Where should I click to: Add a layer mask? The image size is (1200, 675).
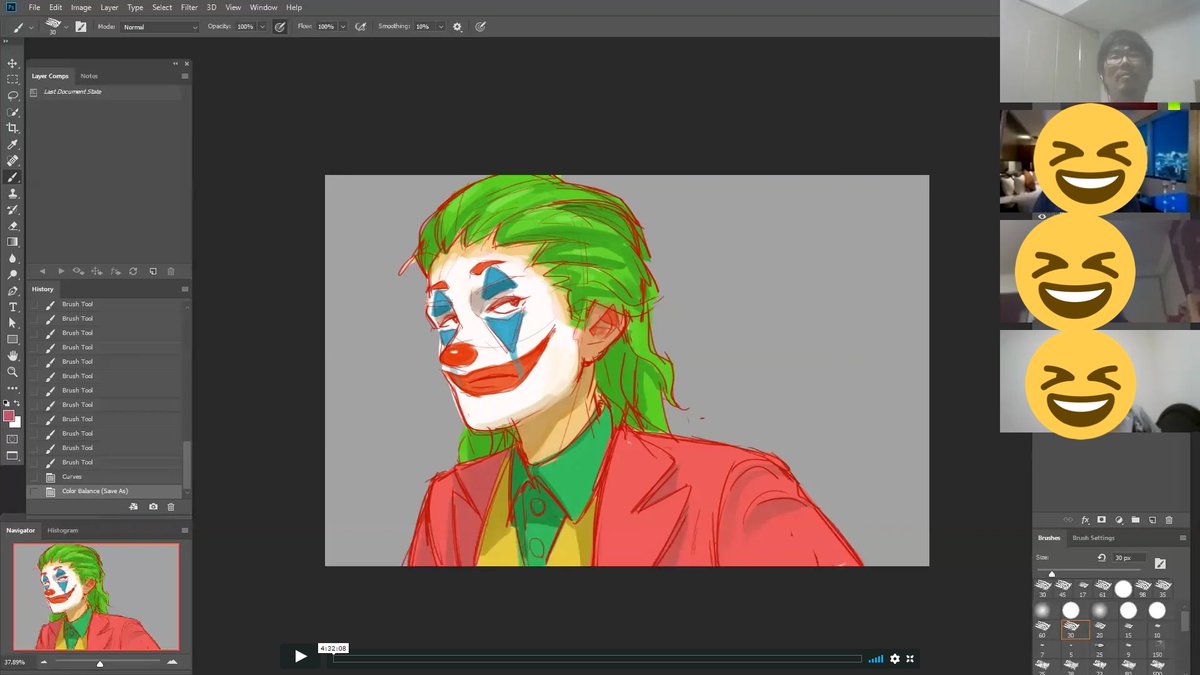tap(1102, 520)
